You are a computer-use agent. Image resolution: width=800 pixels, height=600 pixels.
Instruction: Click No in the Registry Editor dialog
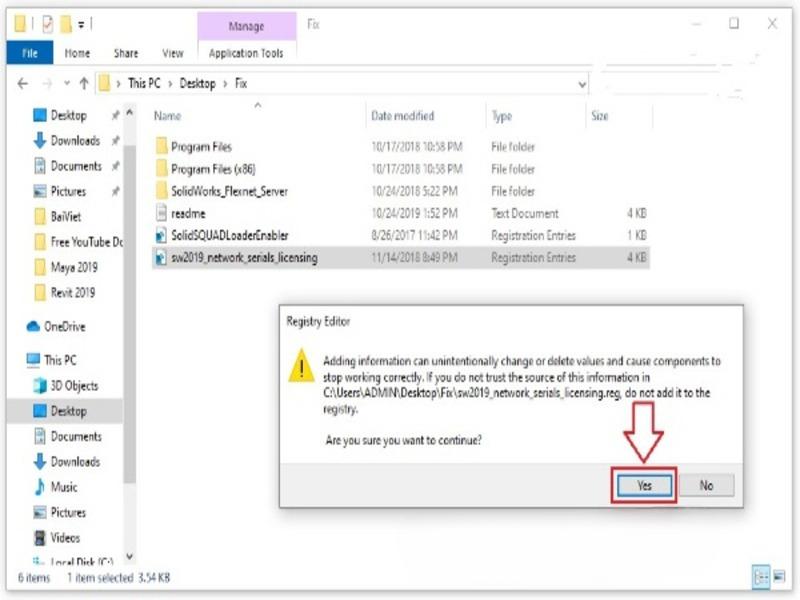pyautogui.click(x=707, y=485)
